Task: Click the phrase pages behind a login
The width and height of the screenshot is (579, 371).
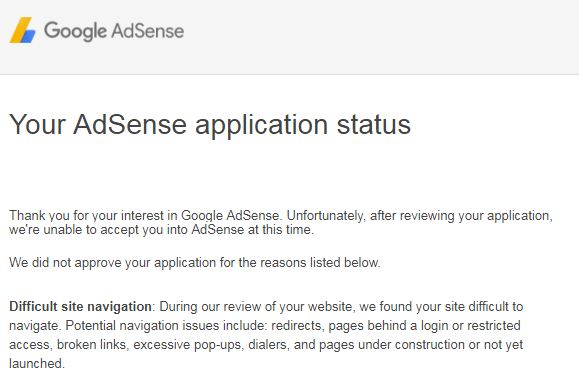Action: point(388,326)
